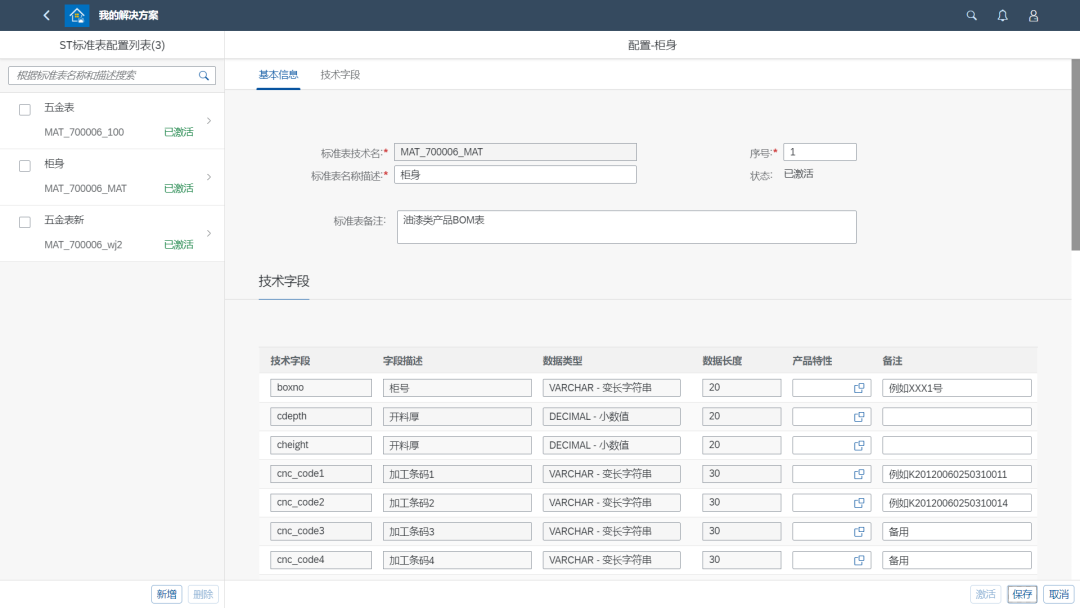Expand the MAT_700006_100 list item chevron
The height and width of the screenshot is (608, 1080).
(x=208, y=120)
